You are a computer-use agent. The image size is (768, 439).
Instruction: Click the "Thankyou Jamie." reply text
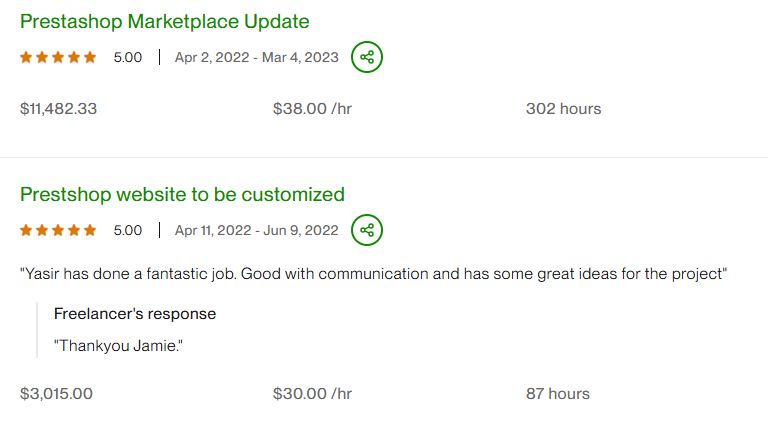tap(118, 345)
